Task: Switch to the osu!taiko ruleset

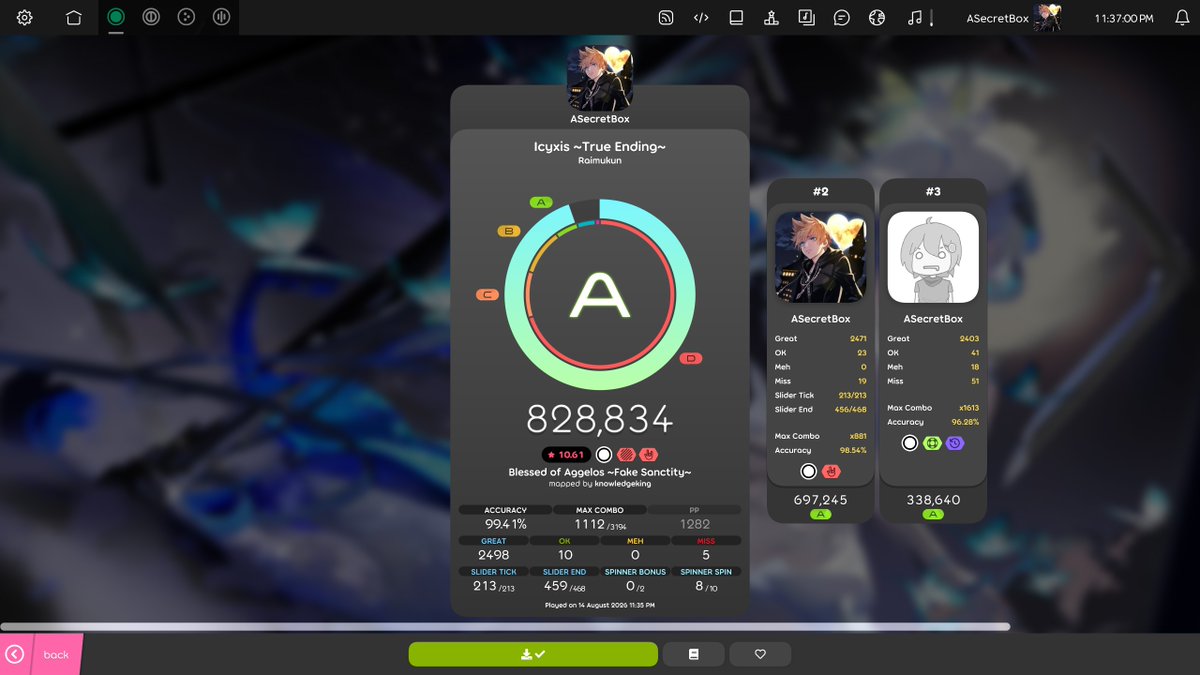Action: coord(151,17)
